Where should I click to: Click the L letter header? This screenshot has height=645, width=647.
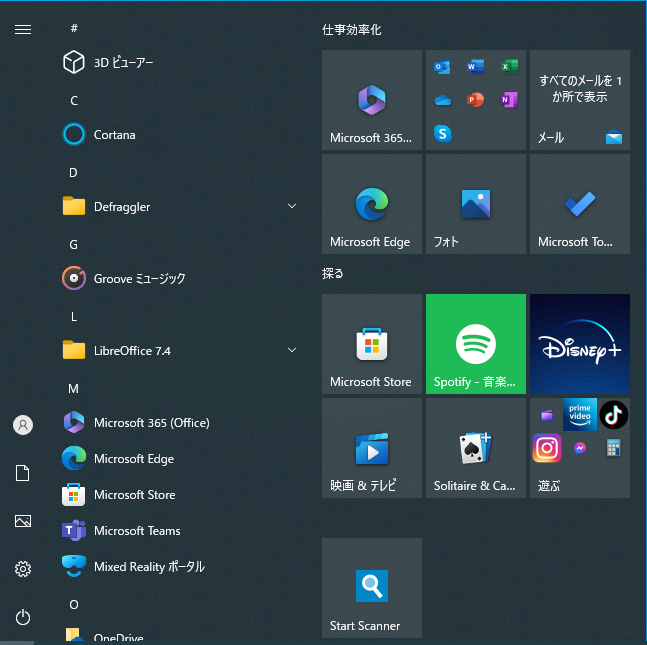point(74,317)
